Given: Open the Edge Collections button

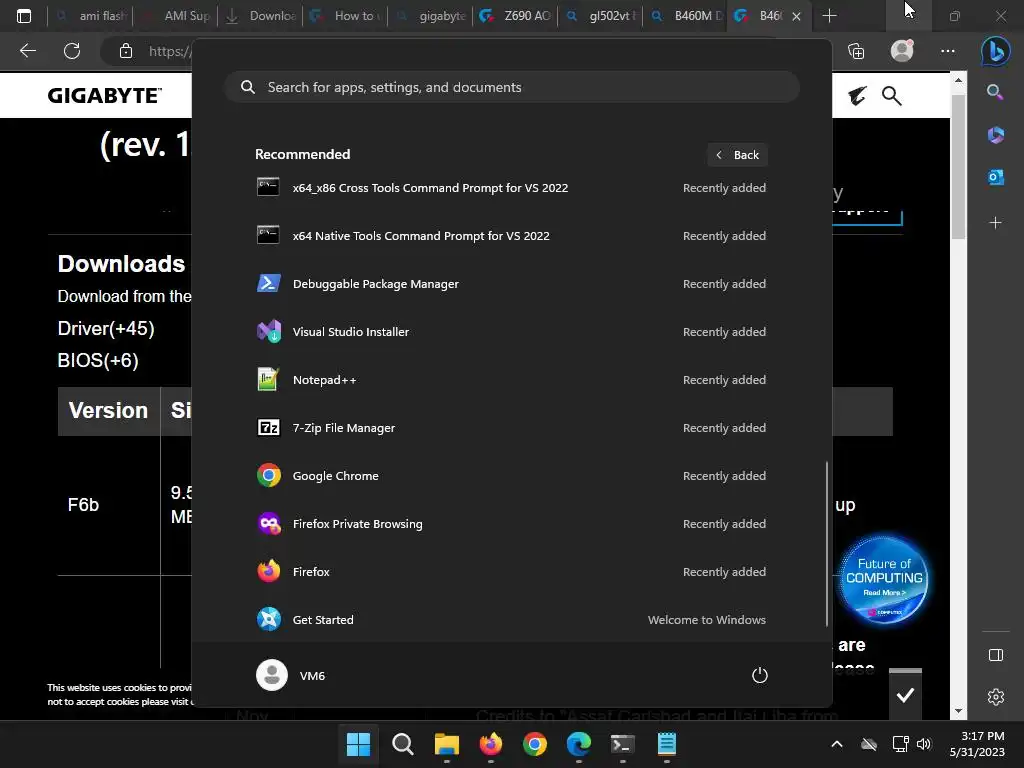Looking at the screenshot, I should (x=856, y=51).
